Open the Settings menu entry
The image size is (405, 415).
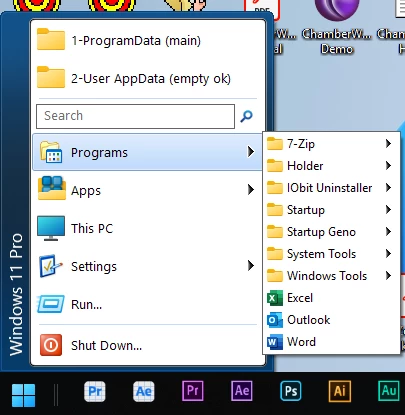click(x=147, y=266)
